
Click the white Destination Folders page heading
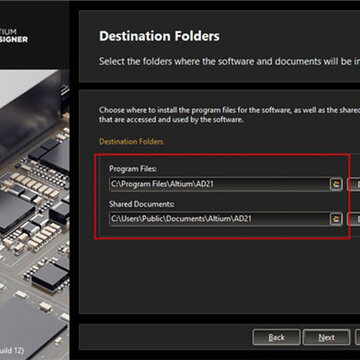point(159,36)
